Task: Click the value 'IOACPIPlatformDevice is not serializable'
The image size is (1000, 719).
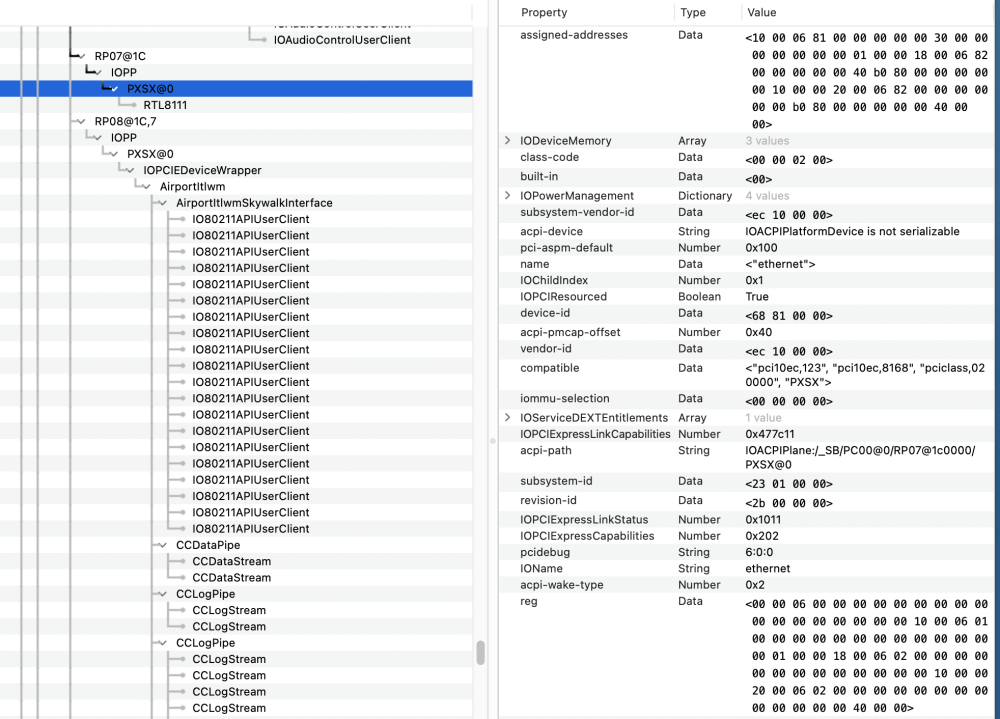Action: tap(852, 231)
